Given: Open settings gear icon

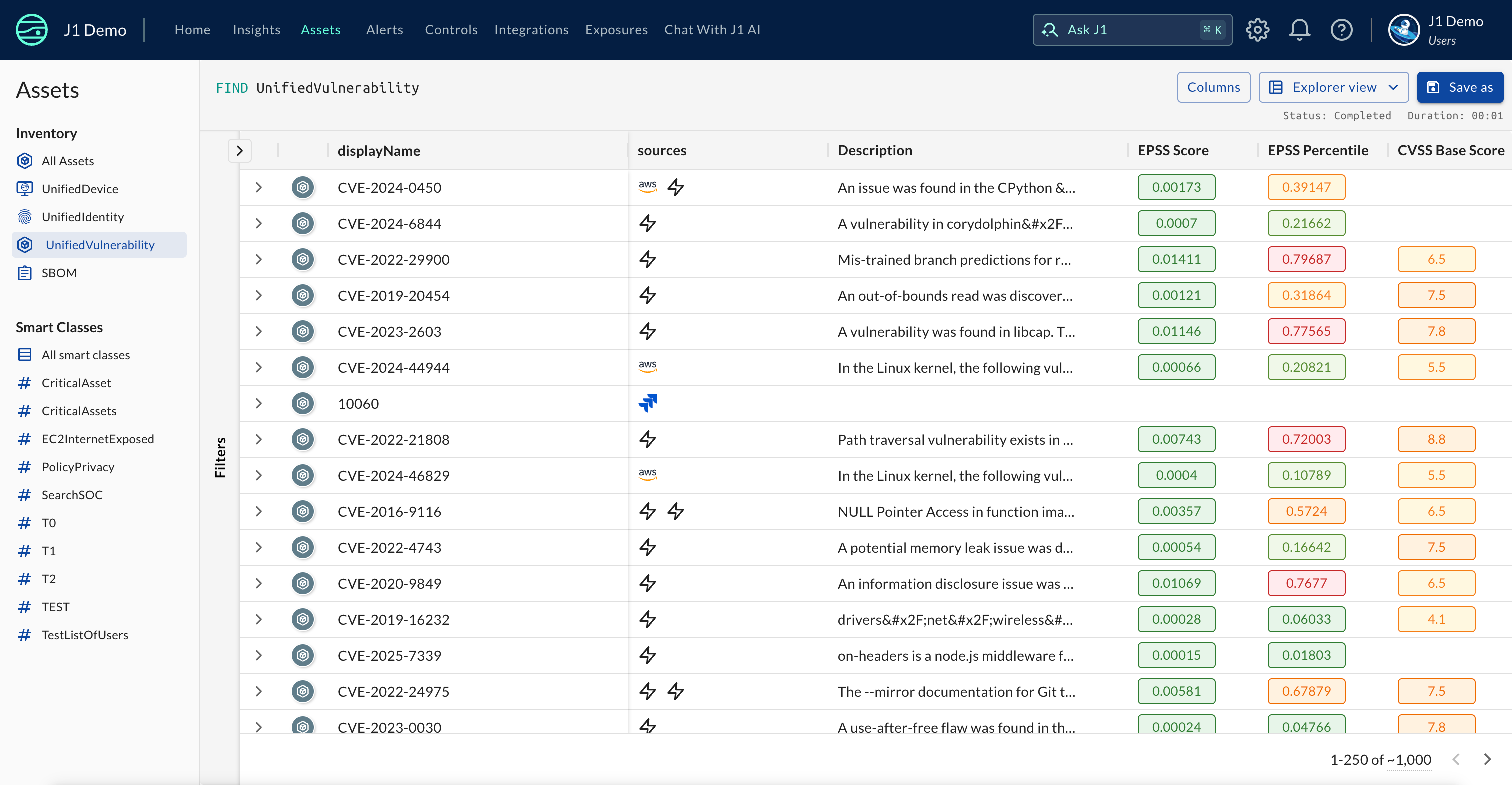Looking at the screenshot, I should pos(1258,30).
